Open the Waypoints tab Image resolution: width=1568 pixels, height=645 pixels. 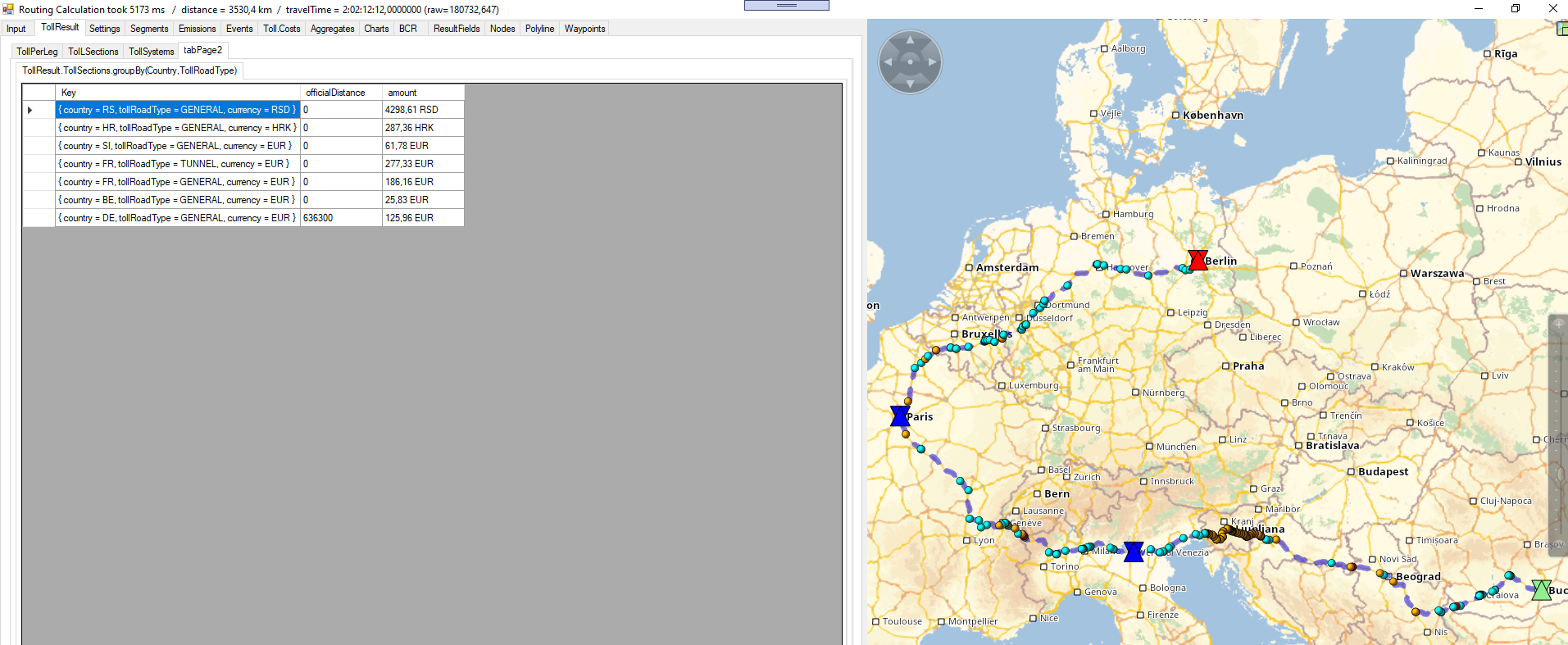(x=584, y=29)
